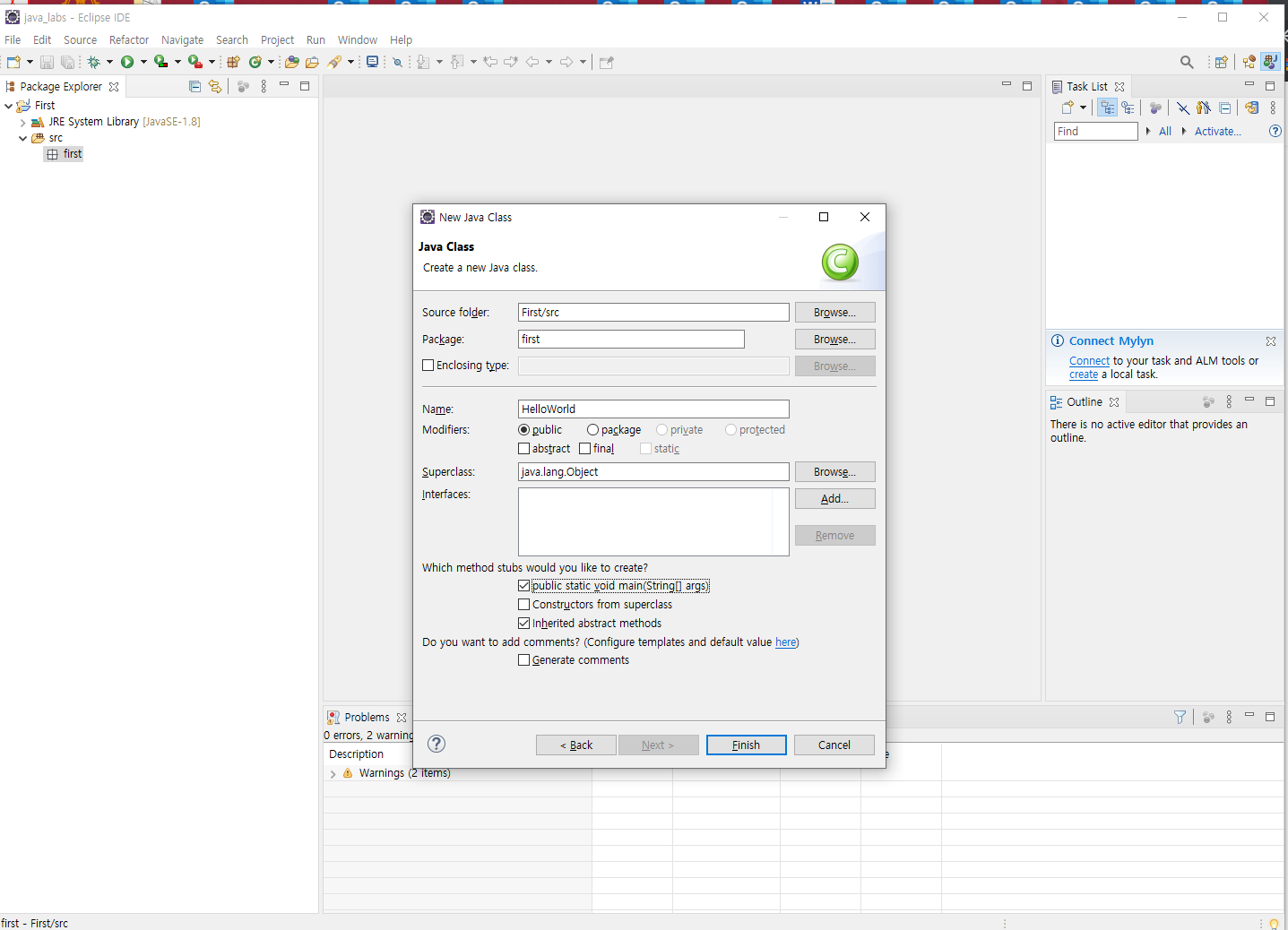Click the Run External Tools icon
The image size is (1288, 930).
coord(194,62)
